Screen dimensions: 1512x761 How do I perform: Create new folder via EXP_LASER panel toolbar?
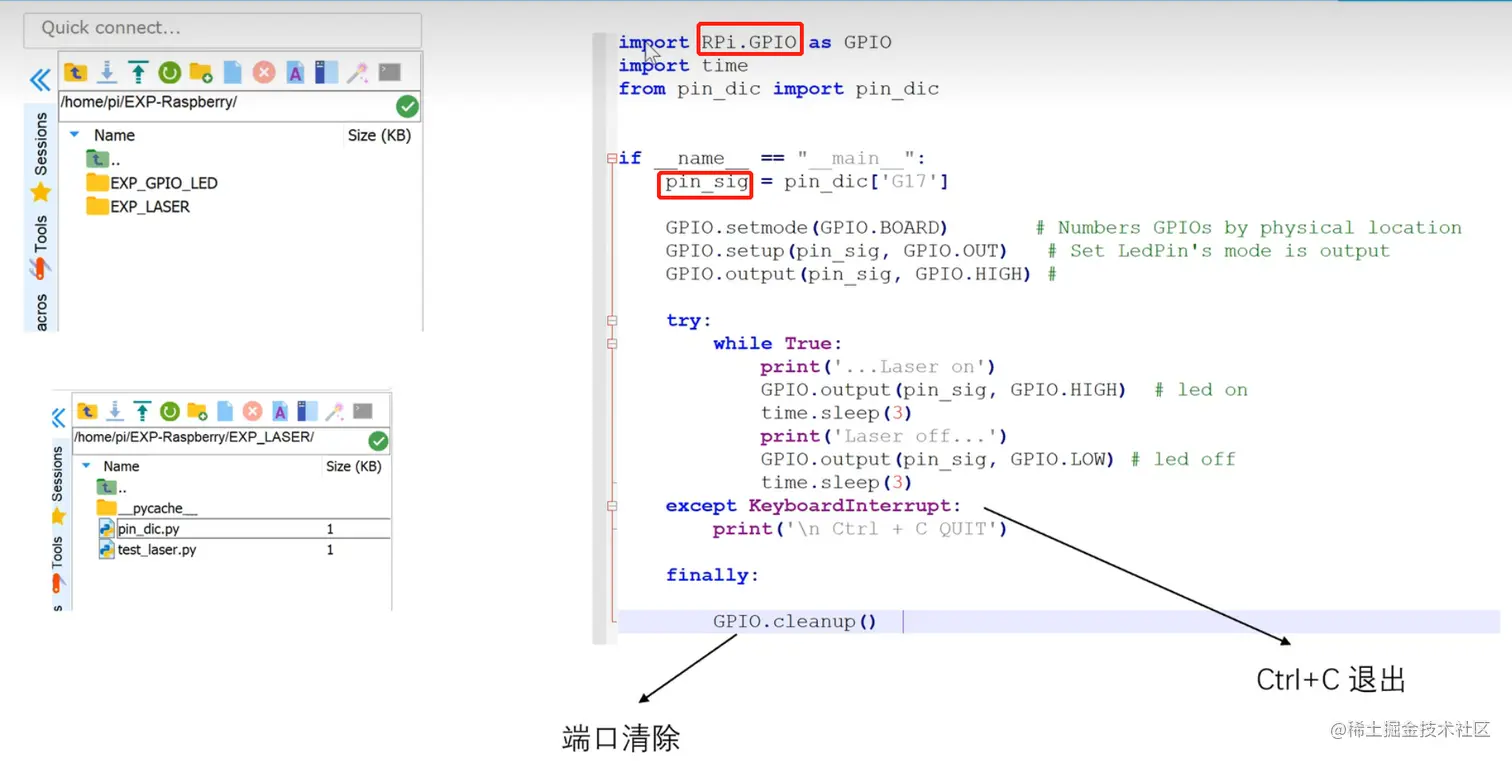(x=197, y=411)
